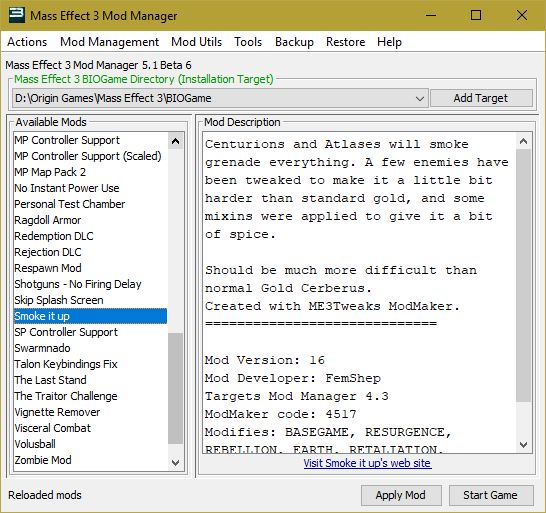The image size is (546, 513).
Task: Open the Backup menu
Action: pyautogui.click(x=294, y=42)
